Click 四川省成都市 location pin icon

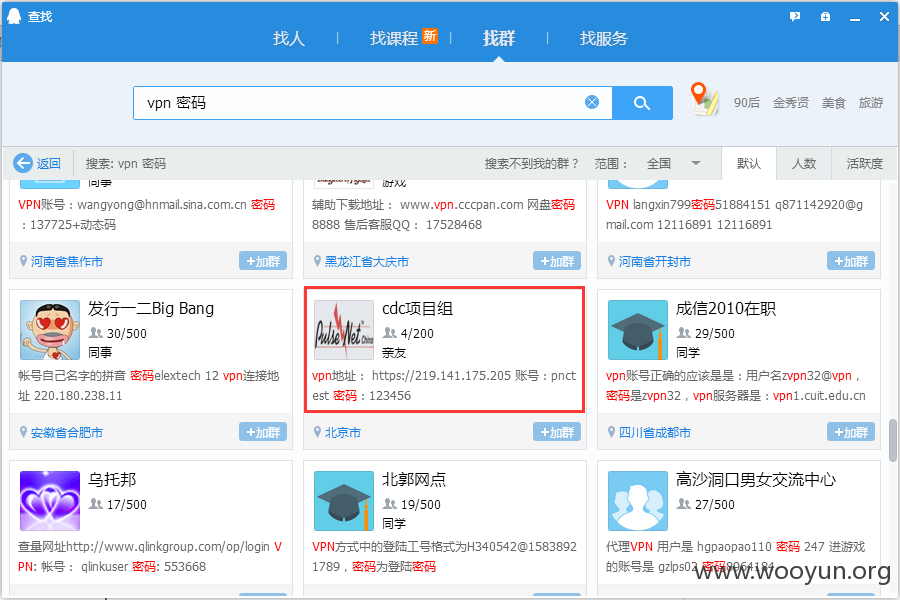[x=611, y=432]
